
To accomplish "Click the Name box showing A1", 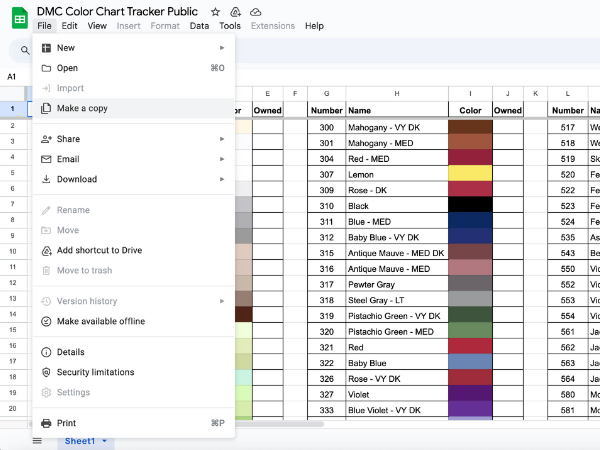I will tap(14, 77).
